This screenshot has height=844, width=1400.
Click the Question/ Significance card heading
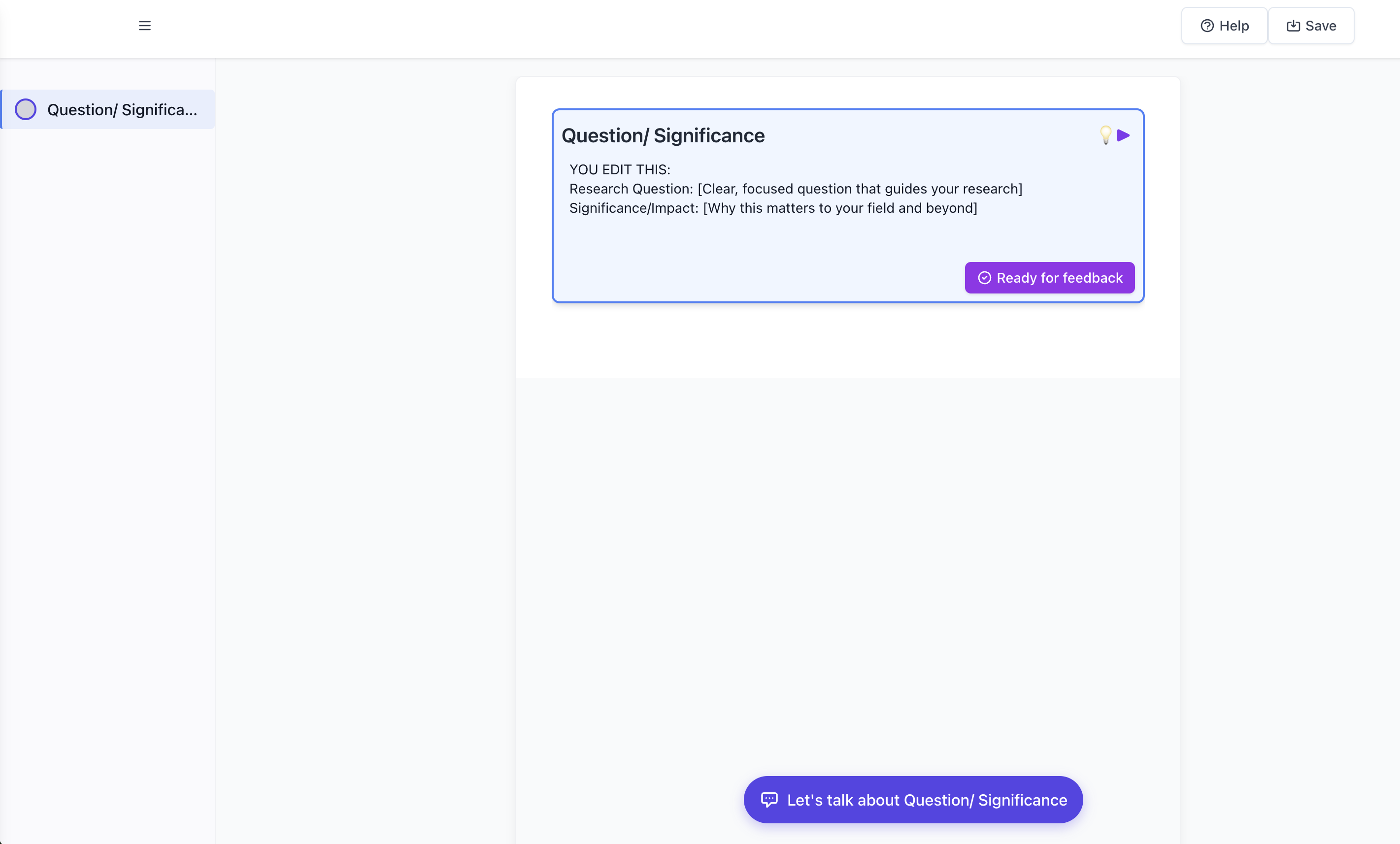[663, 136]
